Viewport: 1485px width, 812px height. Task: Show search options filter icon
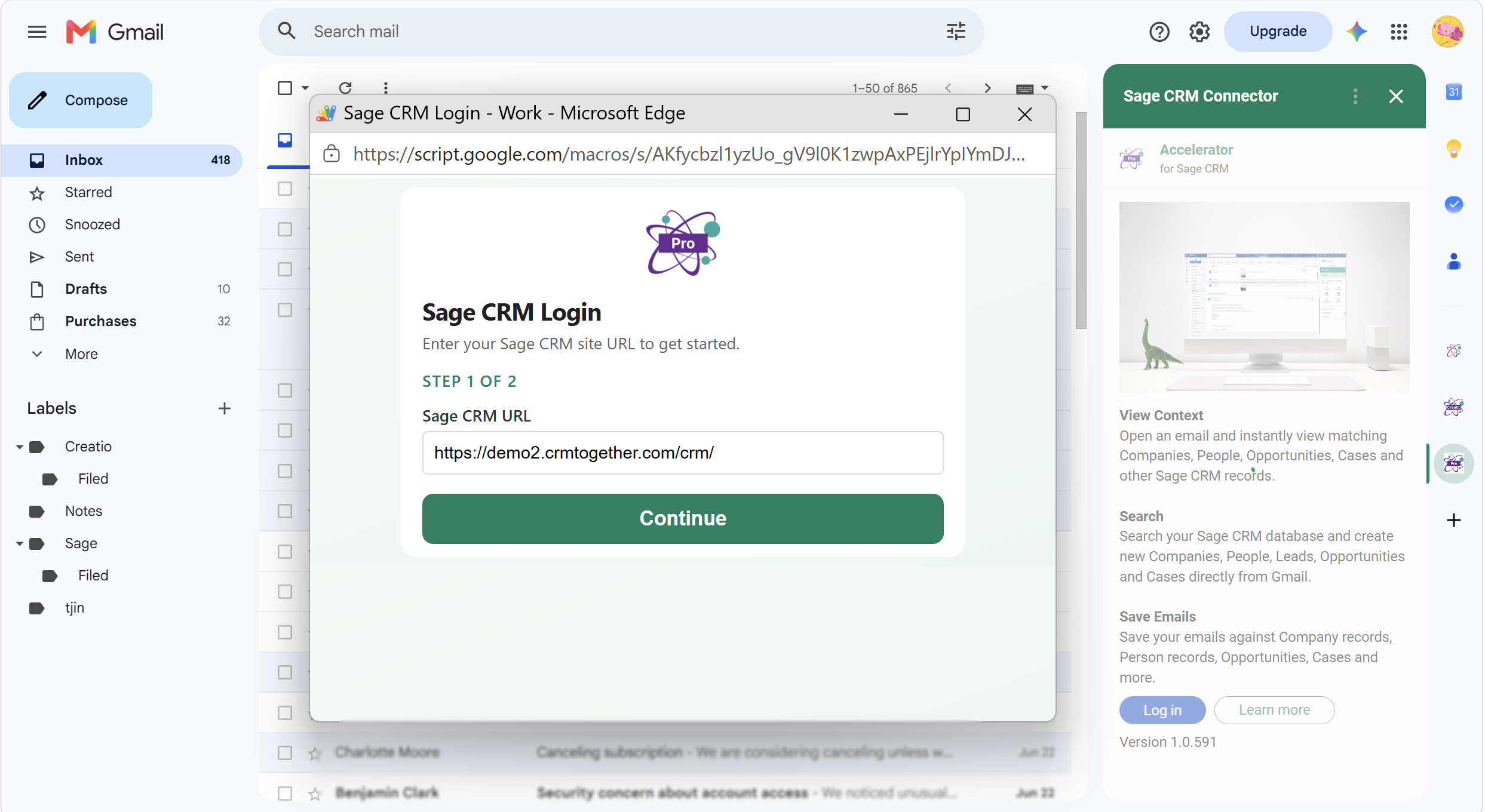tap(956, 31)
